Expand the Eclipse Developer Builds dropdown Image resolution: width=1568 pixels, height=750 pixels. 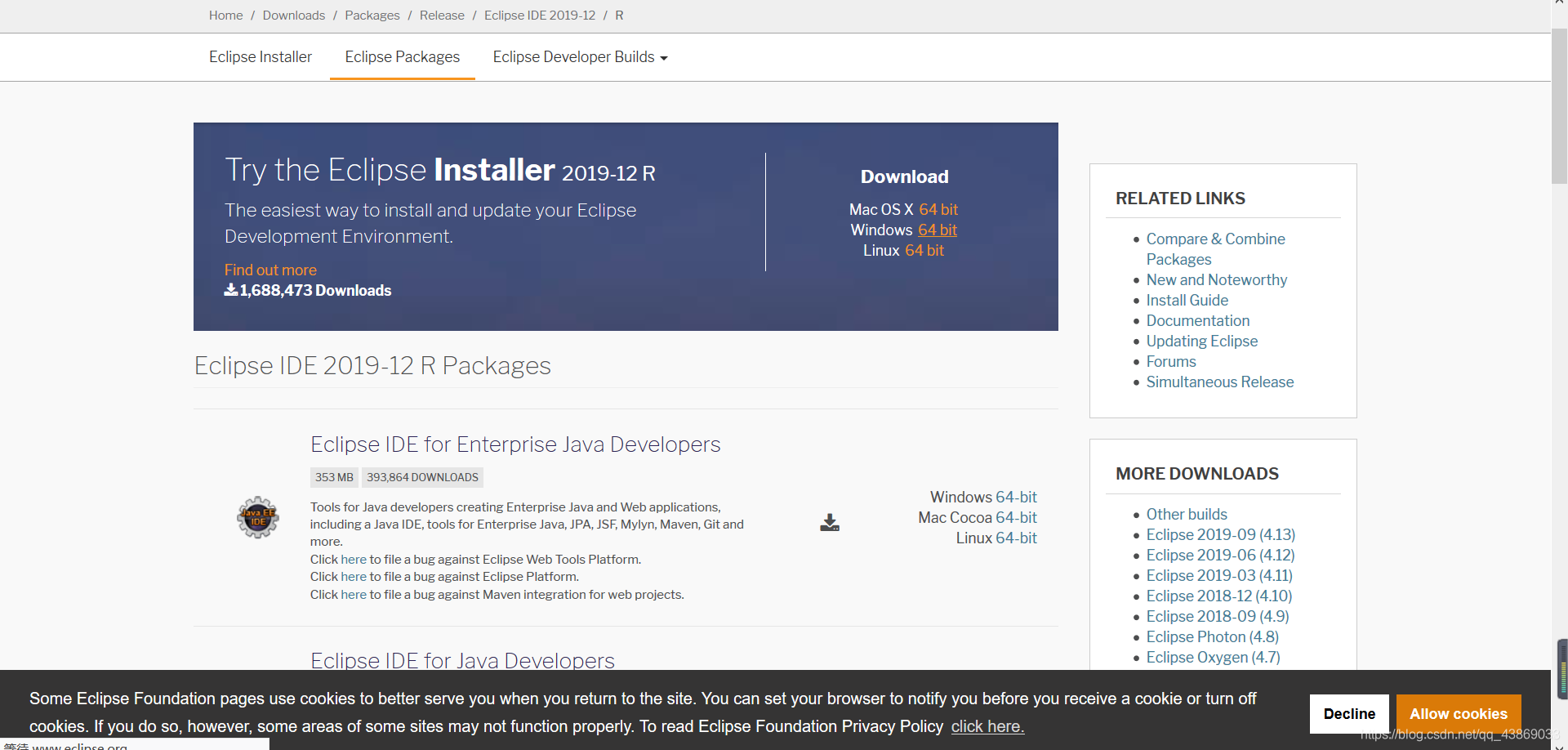[x=580, y=57]
